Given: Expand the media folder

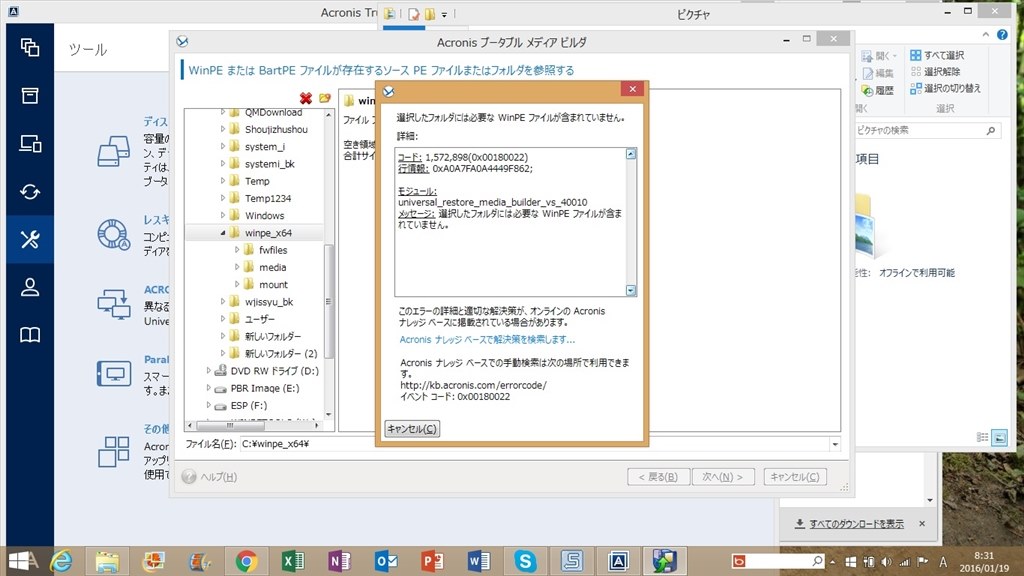Looking at the screenshot, I should [236, 267].
